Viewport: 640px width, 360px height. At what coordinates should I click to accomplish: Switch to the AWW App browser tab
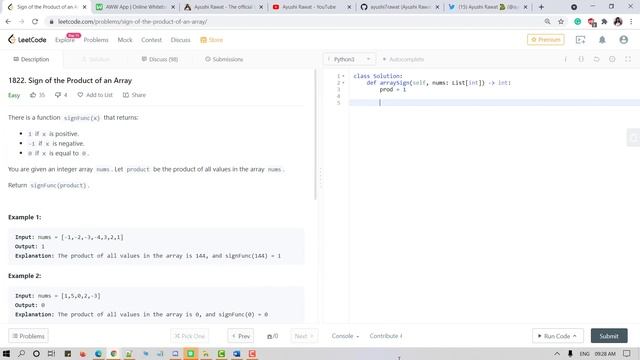135,7
